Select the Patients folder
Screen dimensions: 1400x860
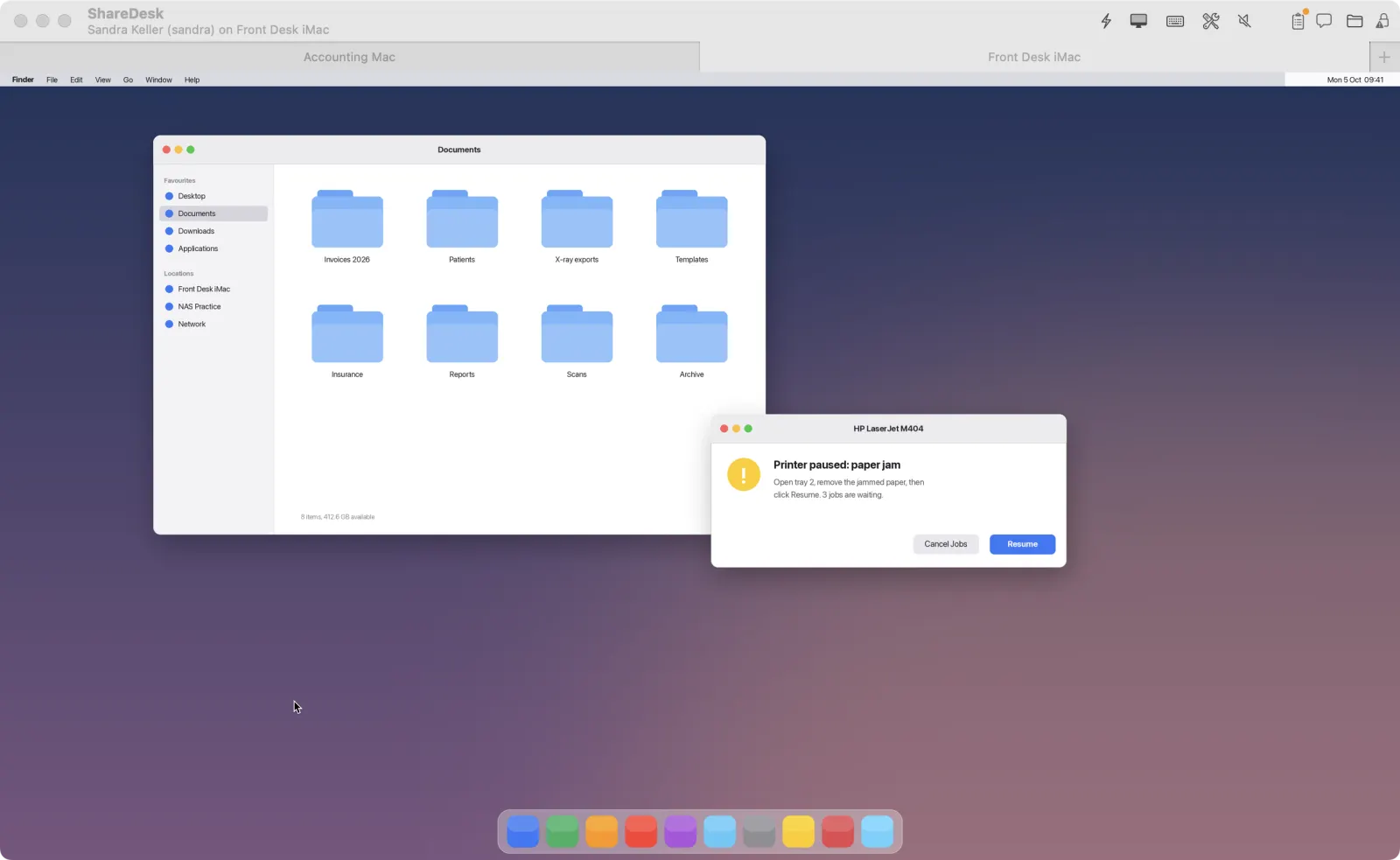[462, 227]
